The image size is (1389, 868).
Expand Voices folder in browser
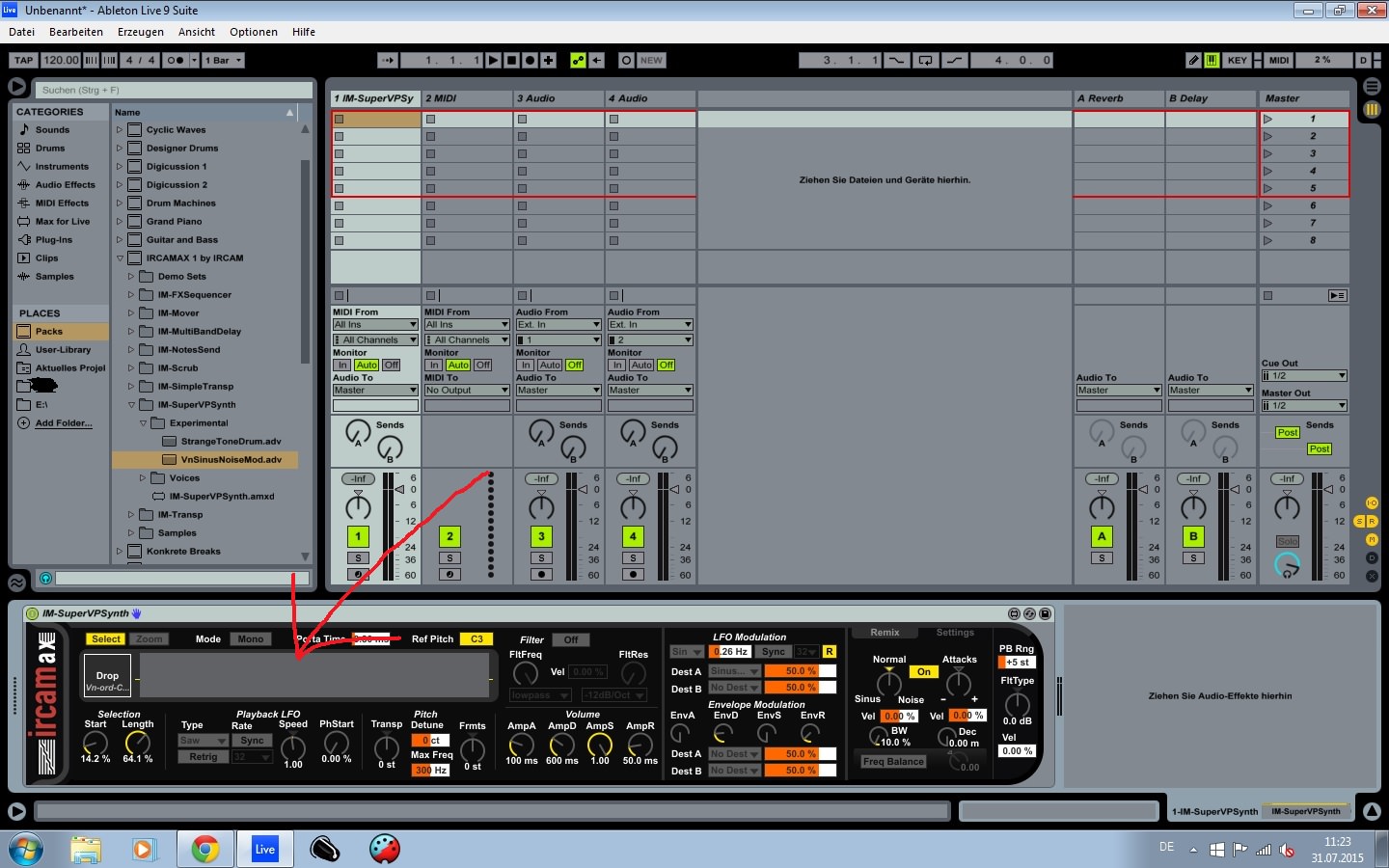click(143, 478)
